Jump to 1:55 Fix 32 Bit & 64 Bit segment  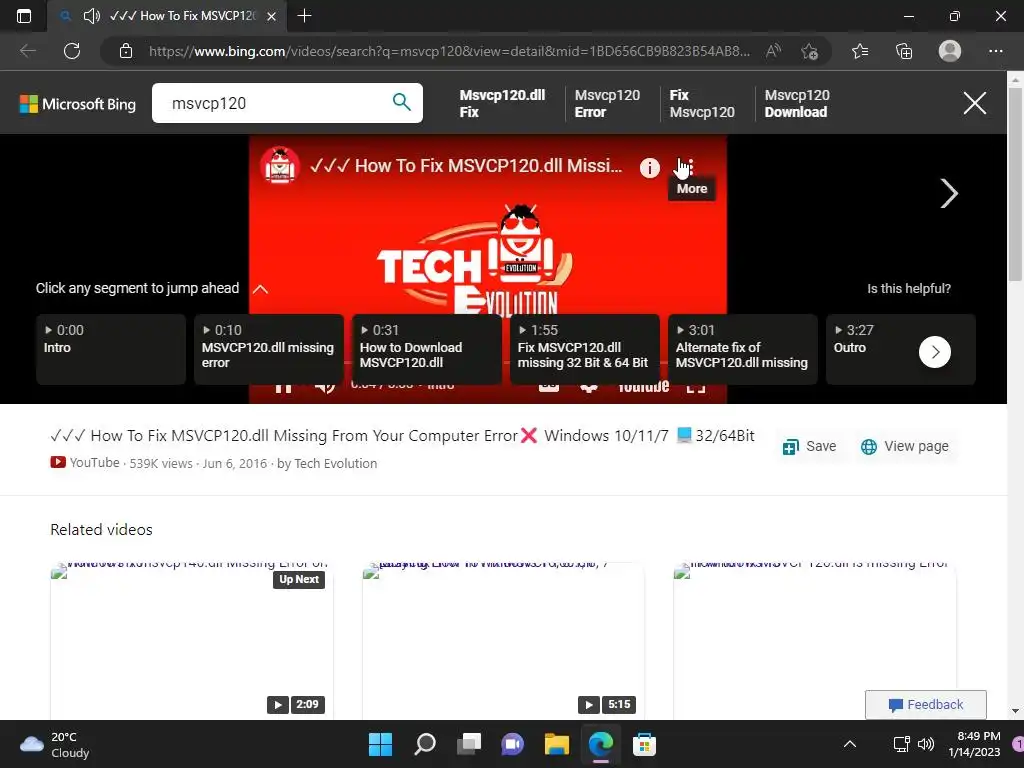tap(584, 349)
